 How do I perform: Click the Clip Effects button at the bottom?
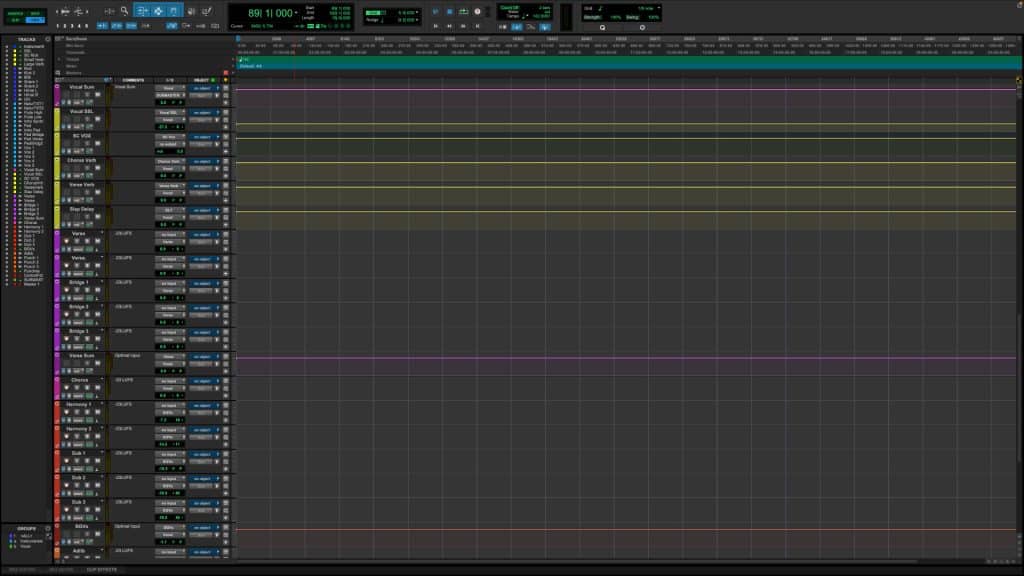point(97,570)
